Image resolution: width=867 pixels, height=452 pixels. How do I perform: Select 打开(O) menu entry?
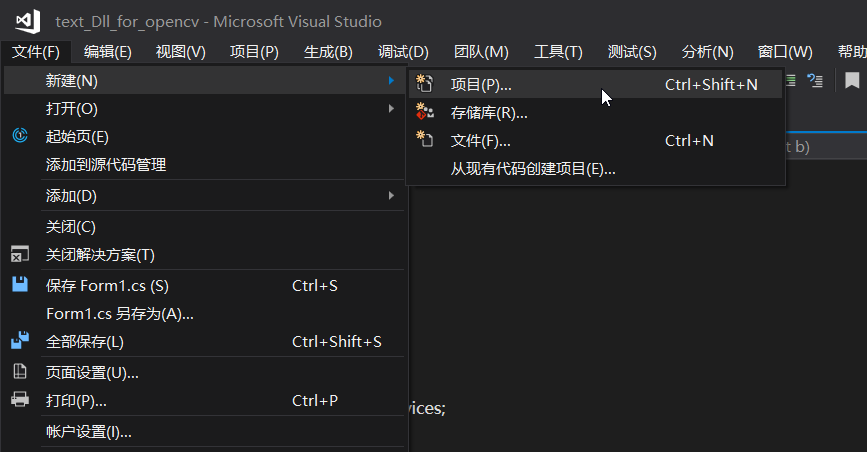pyautogui.click(x=205, y=108)
